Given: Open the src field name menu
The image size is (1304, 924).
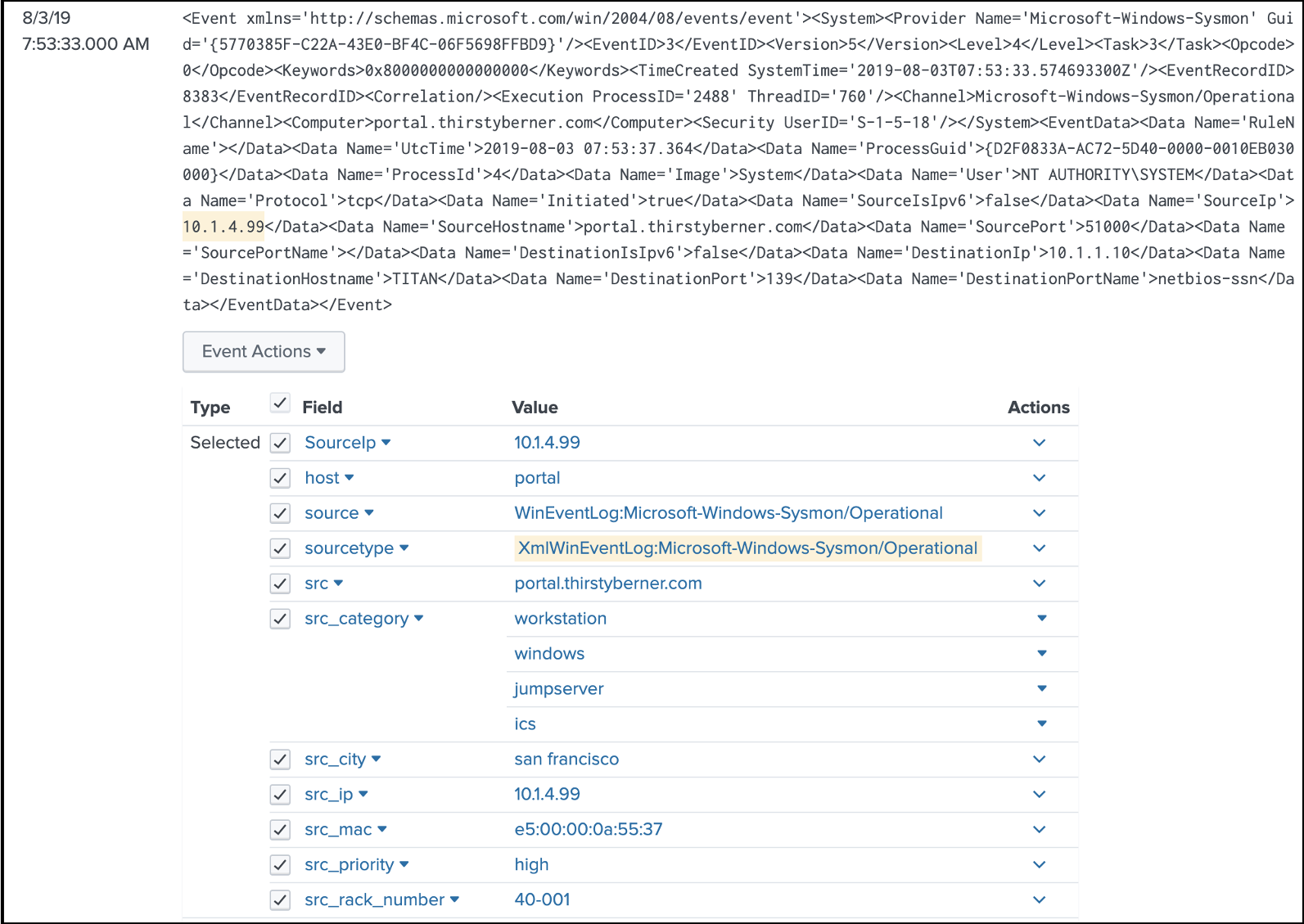Looking at the screenshot, I should [x=323, y=584].
